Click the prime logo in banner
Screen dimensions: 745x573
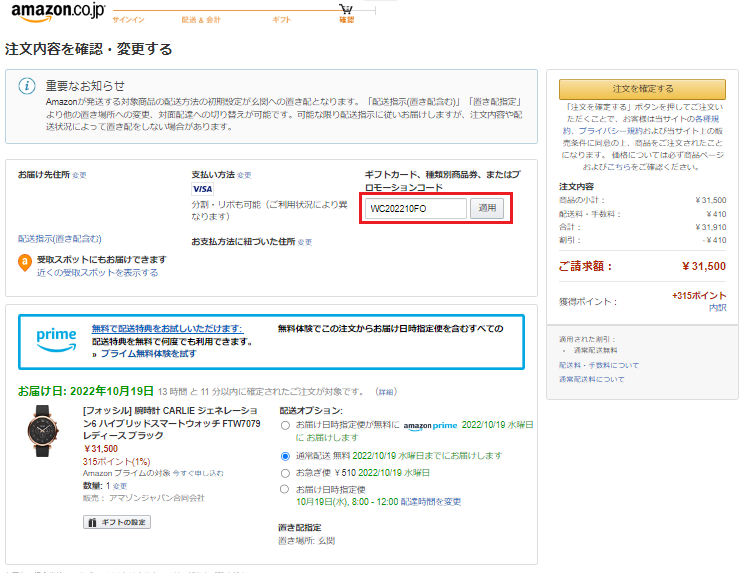click(x=56, y=339)
